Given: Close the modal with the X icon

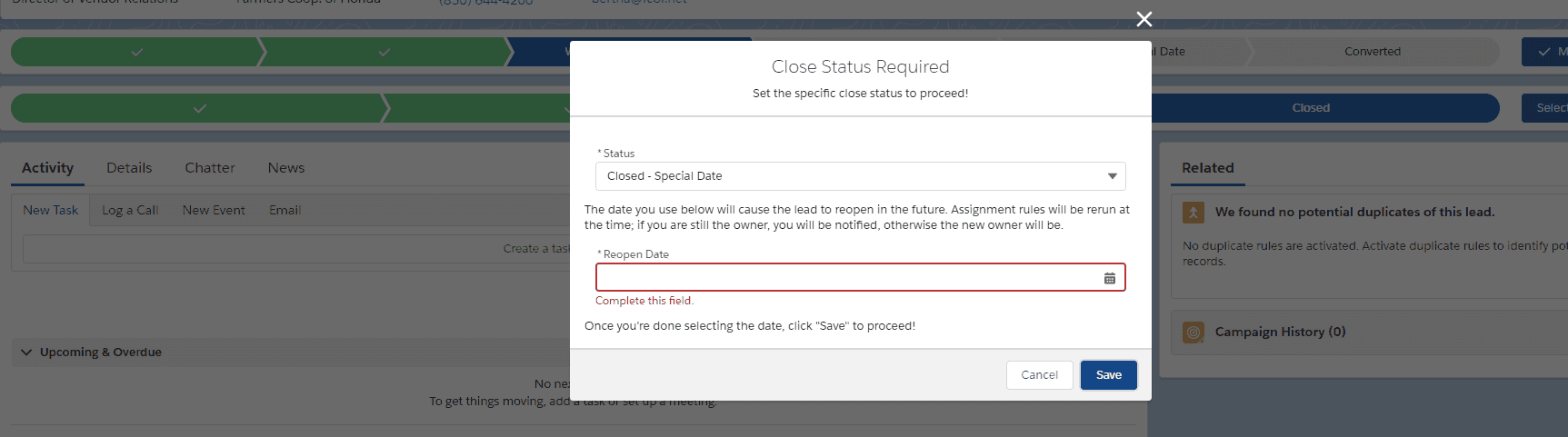Looking at the screenshot, I should (x=1144, y=19).
